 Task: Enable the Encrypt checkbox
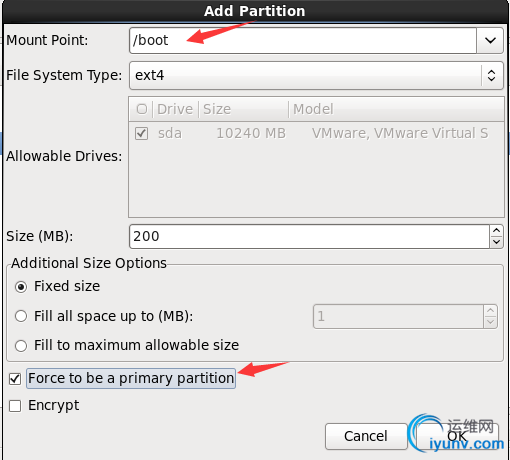(15, 406)
